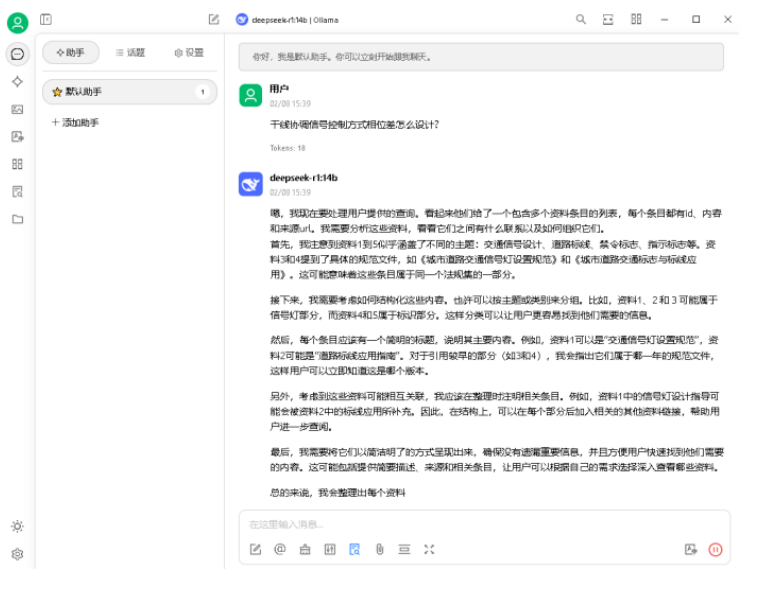The image size is (769, 595).
Task: Pause the response generation
Action: 716,549
